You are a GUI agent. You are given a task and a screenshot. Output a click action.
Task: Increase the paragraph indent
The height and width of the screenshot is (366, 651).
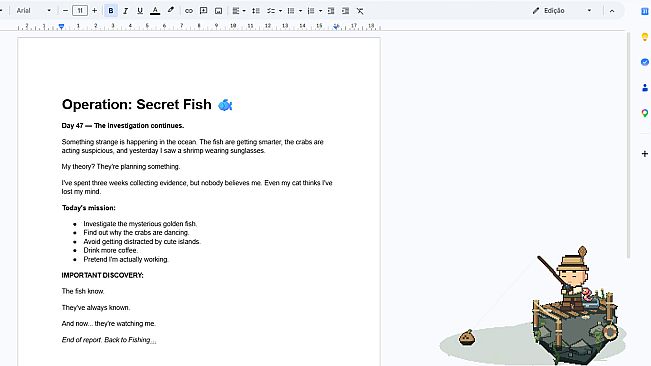pyautogui.click(x=345, y=11)
